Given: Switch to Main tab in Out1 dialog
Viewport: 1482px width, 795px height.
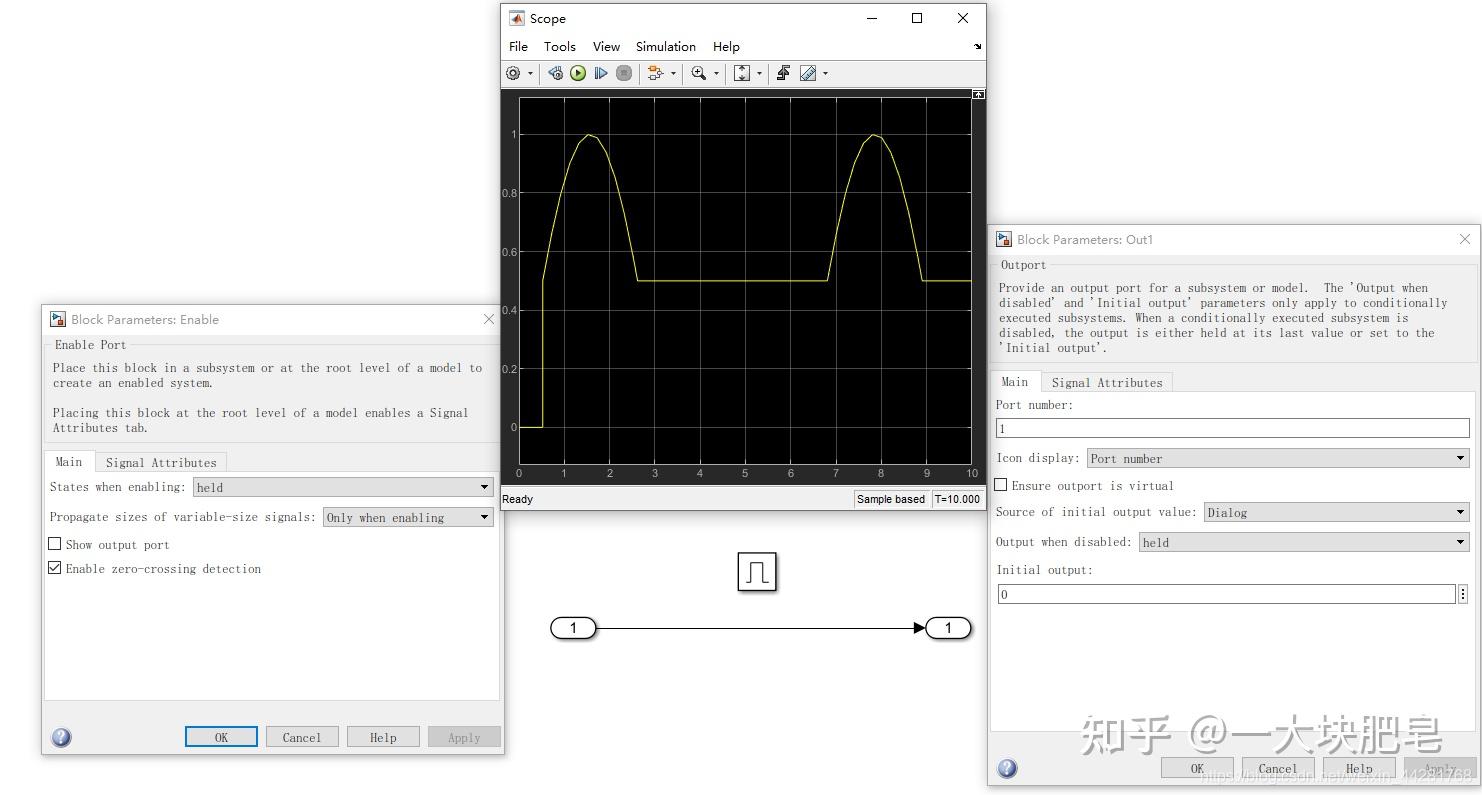Looking at the screenshot, I should click(1015, 382).
